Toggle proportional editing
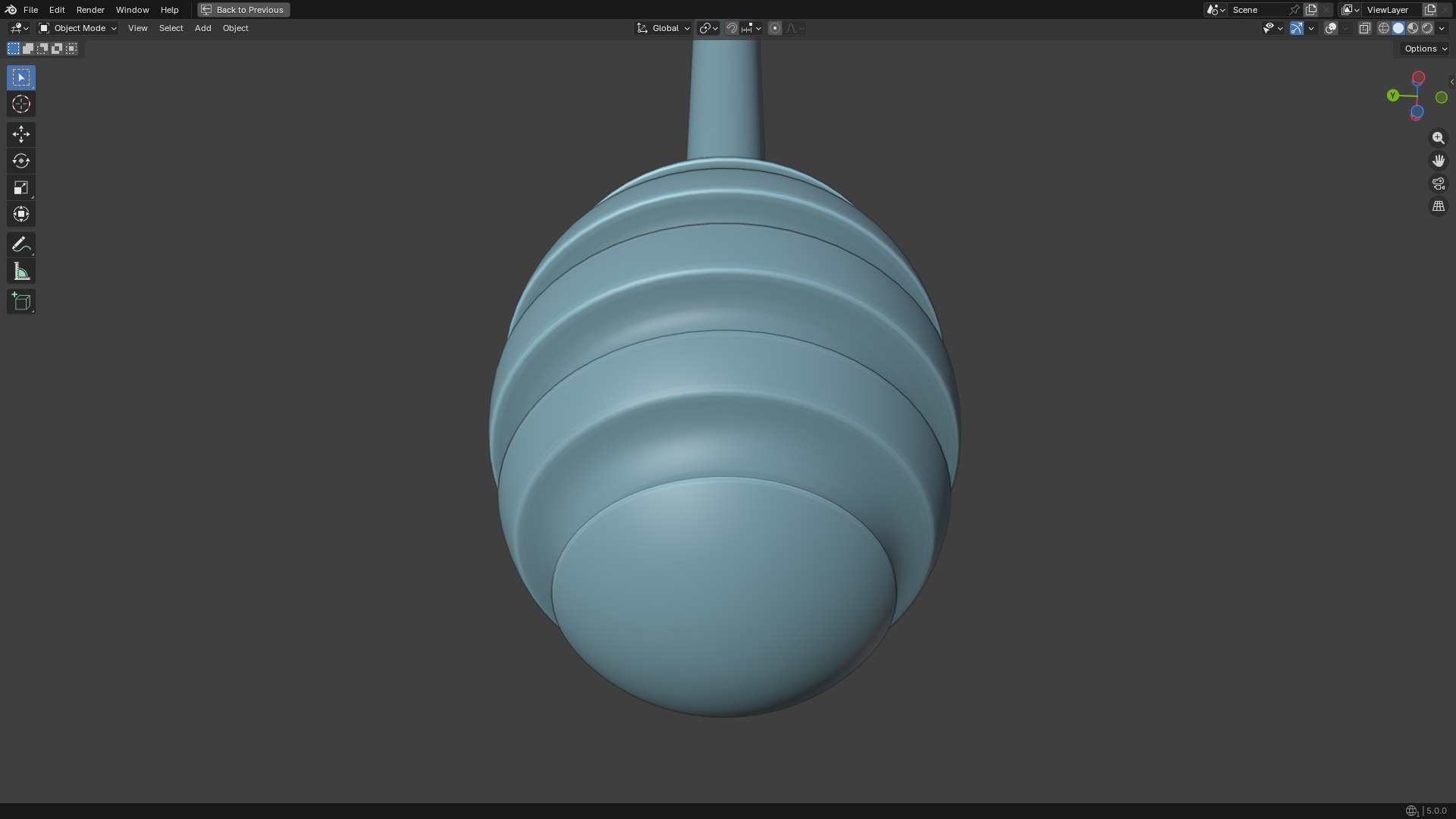 click(775, 28)
